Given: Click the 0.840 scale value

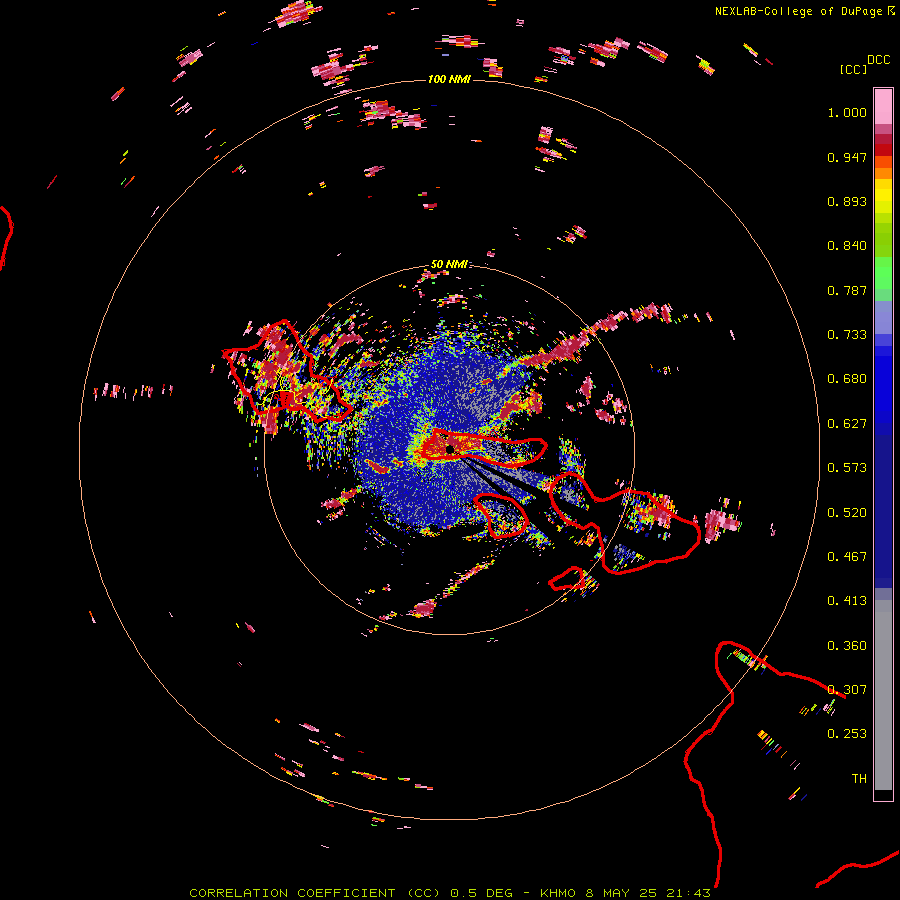Looking at the screenshot, I should pos(847,246).
